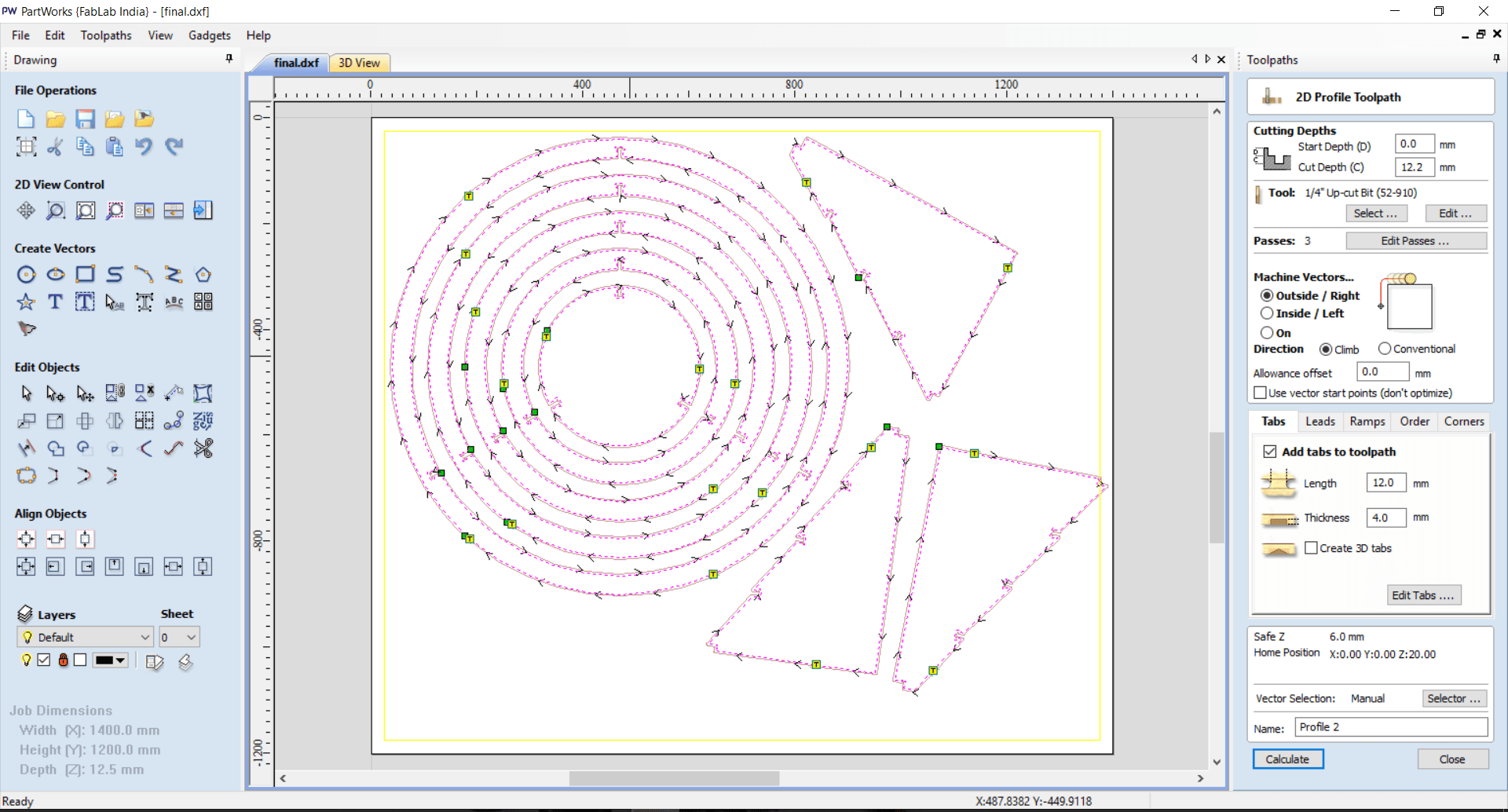Select the Draw Rectangle tool
1508x812 pixels.
(x=85, y=274)
